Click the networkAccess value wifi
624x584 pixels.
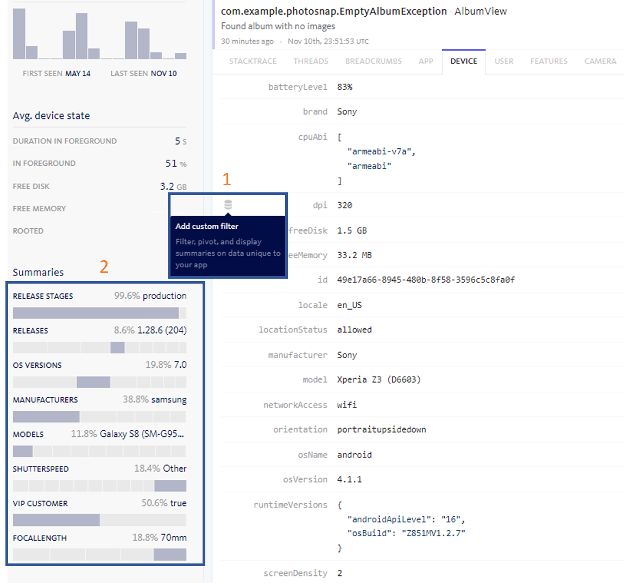coord(347,405)
